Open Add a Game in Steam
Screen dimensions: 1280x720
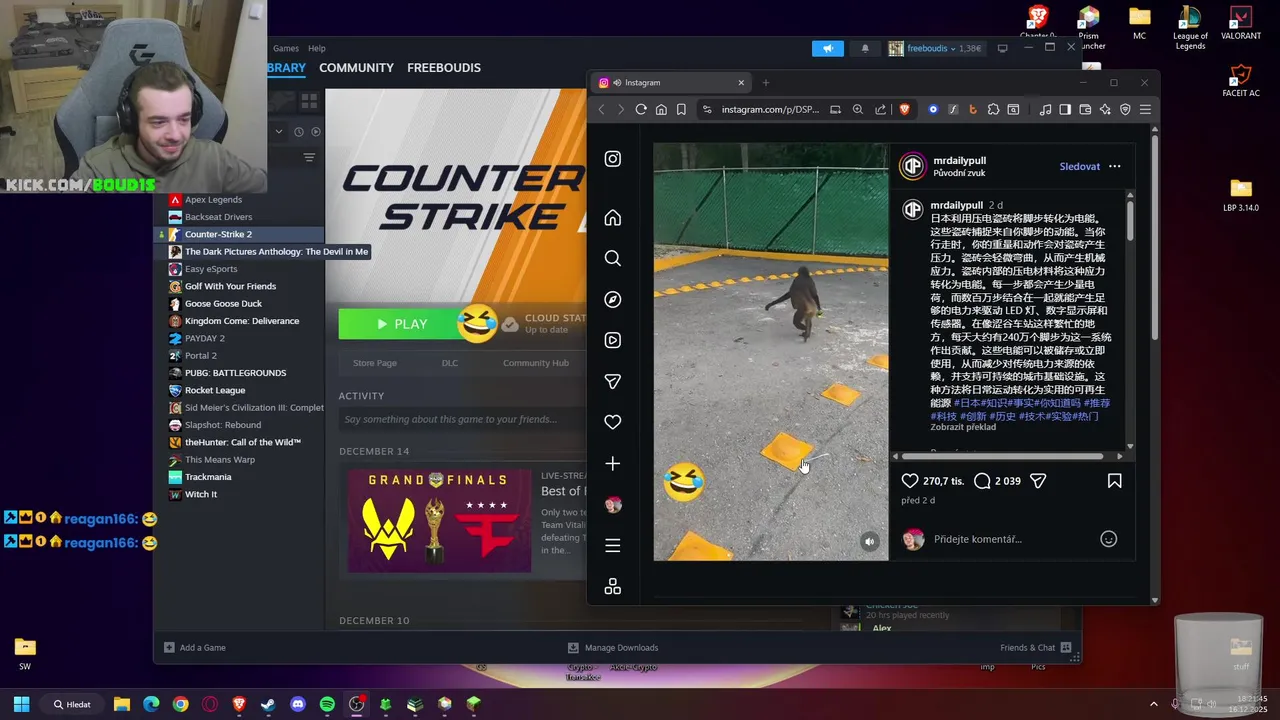click(x=195, y=648)
